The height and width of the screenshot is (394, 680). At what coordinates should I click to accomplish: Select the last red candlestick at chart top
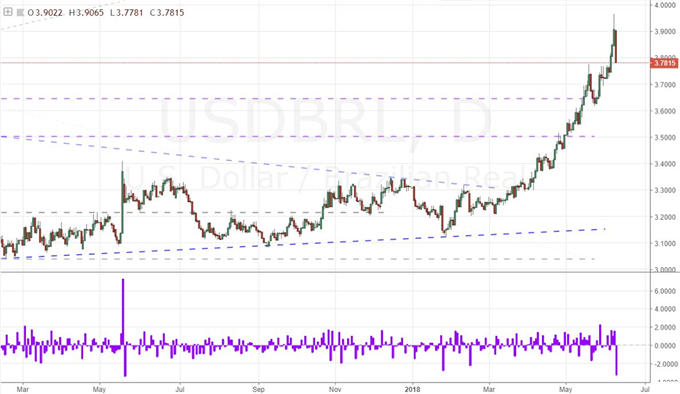coord(616,46)
